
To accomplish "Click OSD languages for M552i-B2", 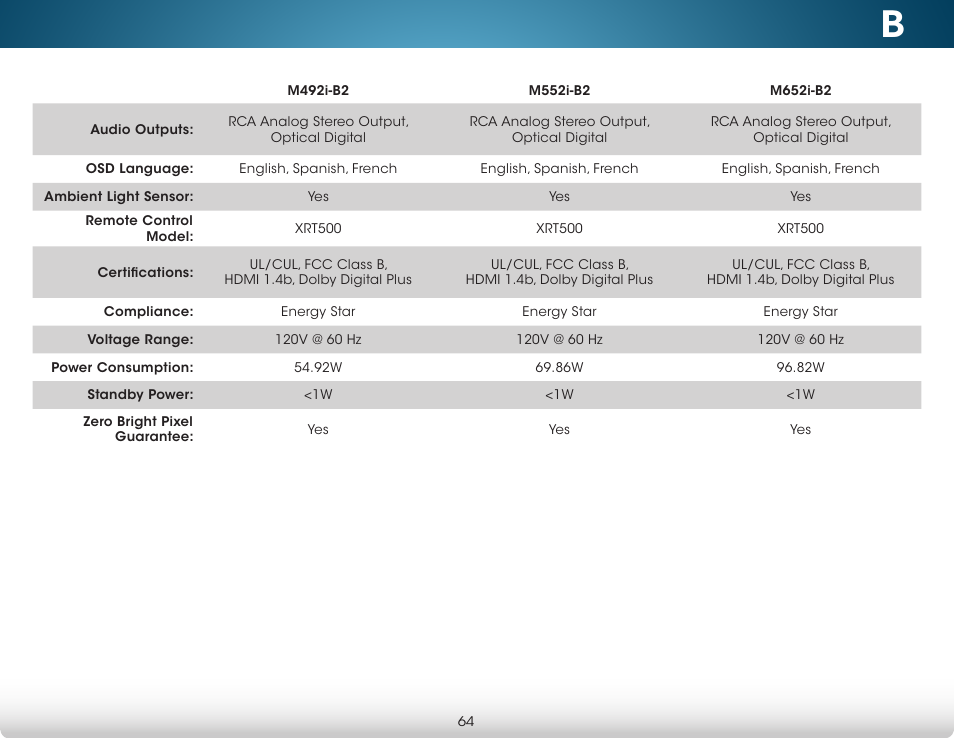I will 559,169.
